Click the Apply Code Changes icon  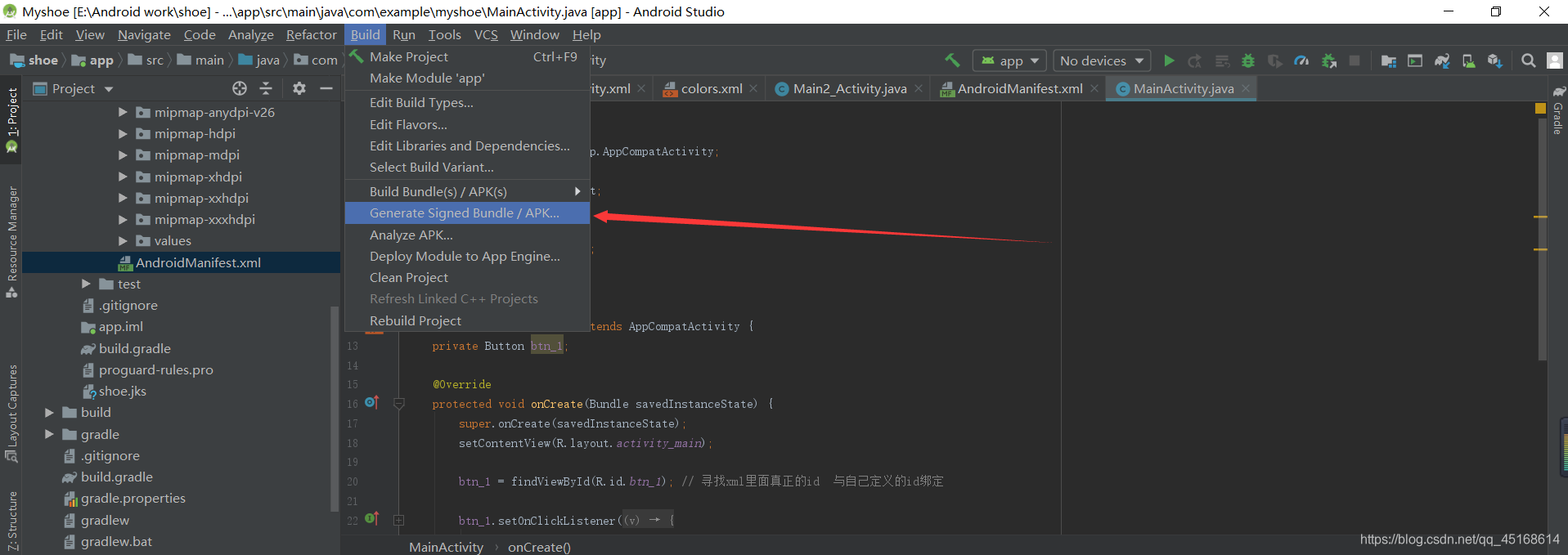[1222, 60]
